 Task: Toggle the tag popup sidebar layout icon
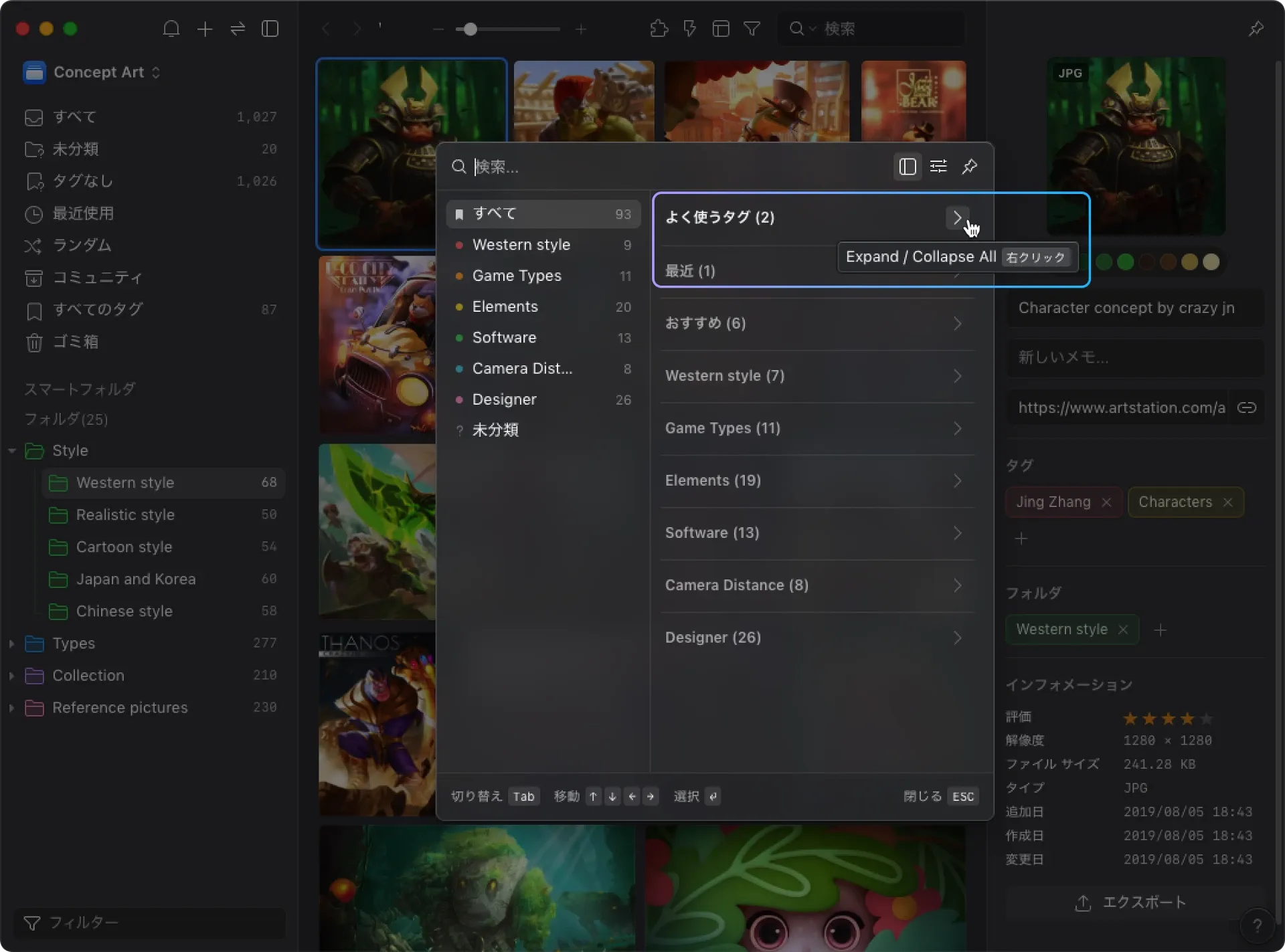907,167
